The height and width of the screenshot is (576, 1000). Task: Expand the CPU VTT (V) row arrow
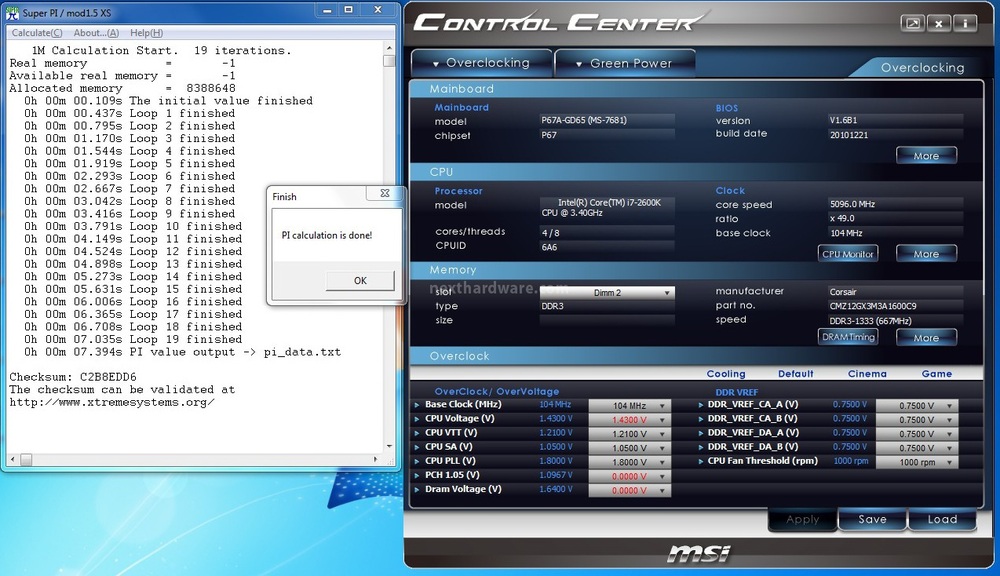(x=417, y=432)
